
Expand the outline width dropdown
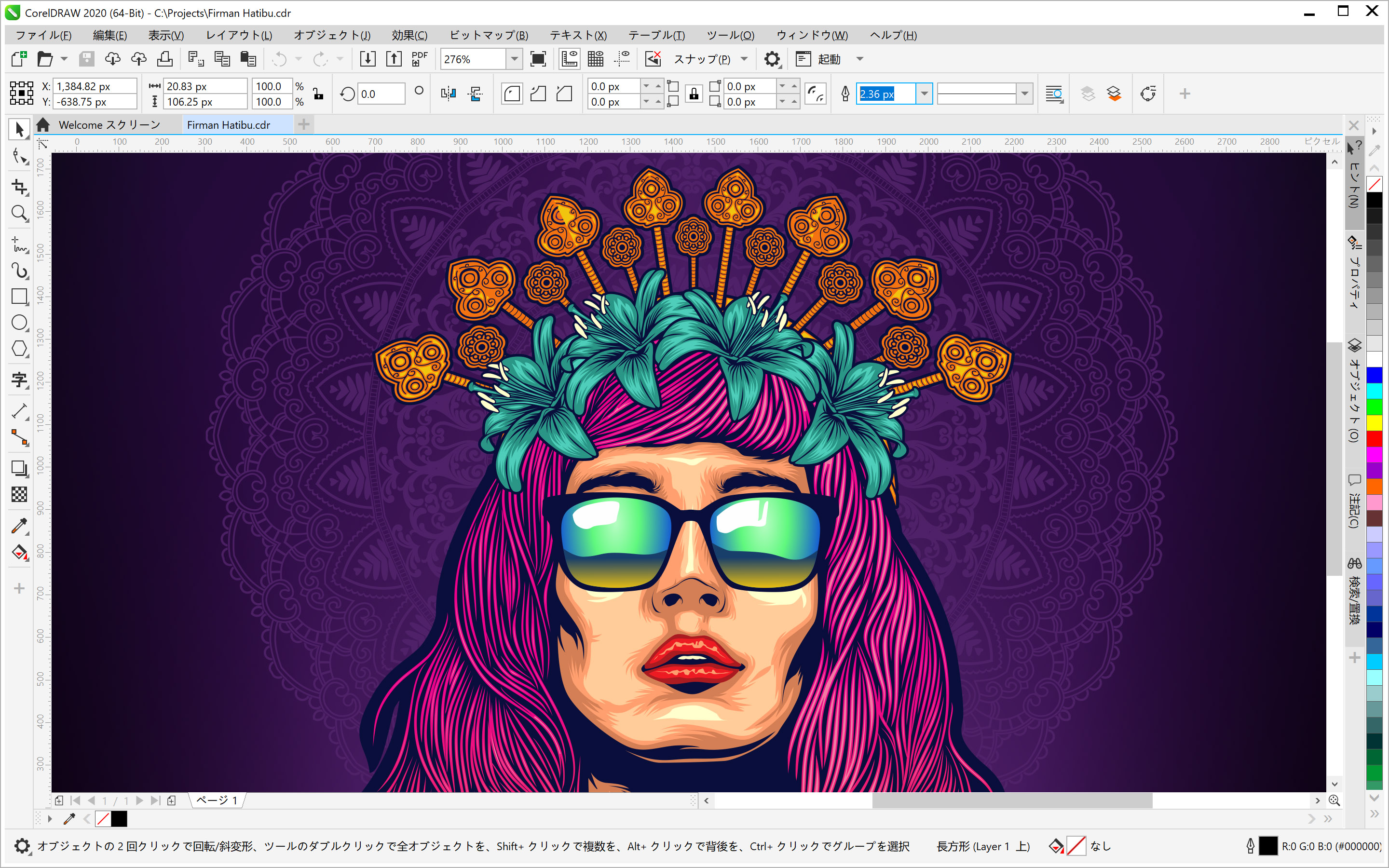924,94
